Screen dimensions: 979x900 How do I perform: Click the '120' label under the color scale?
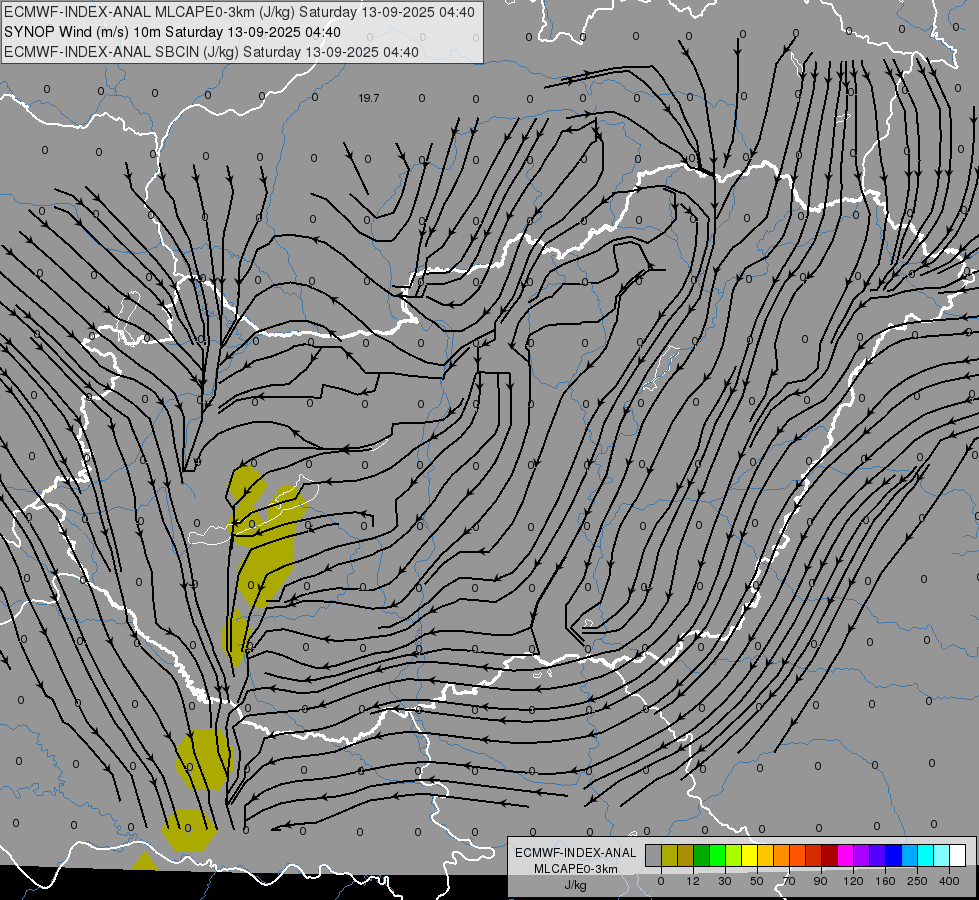(x=853, y=881)
